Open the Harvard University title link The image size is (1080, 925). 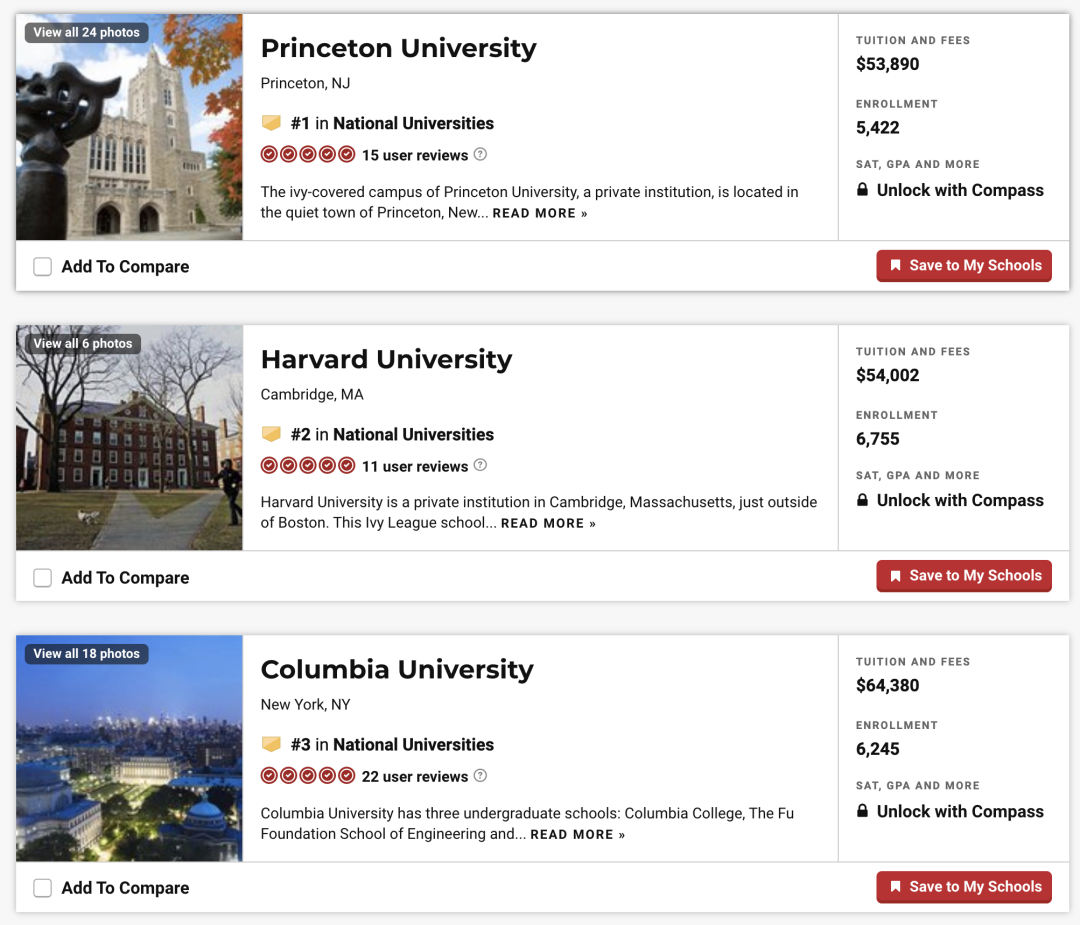click(386, 359)
